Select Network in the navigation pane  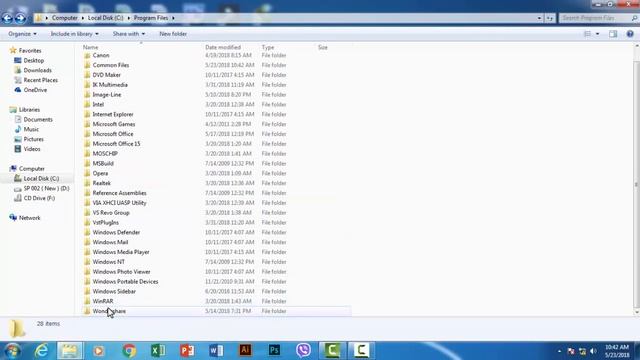tap(29, 218)
